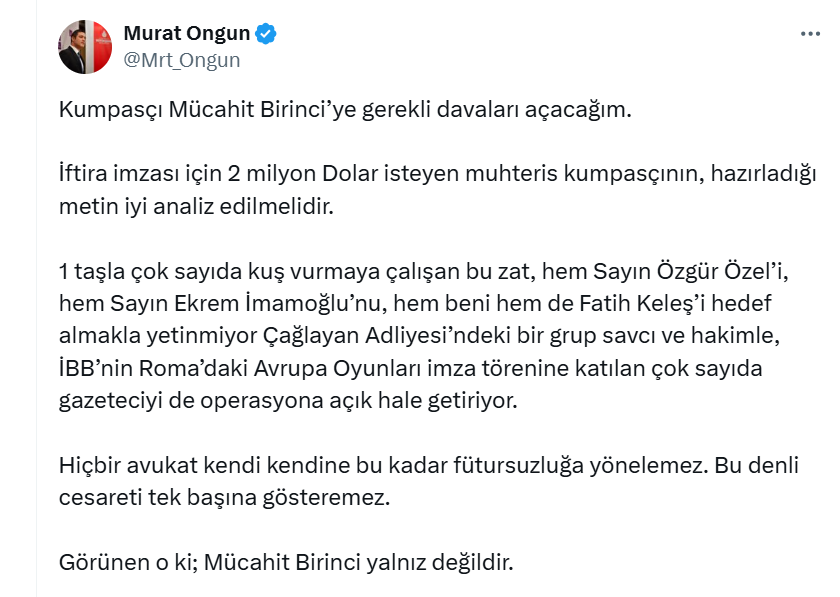
Task: Click the first line about Kumpasçı Mücahit Birinci
Action: [x=345, y=110]
